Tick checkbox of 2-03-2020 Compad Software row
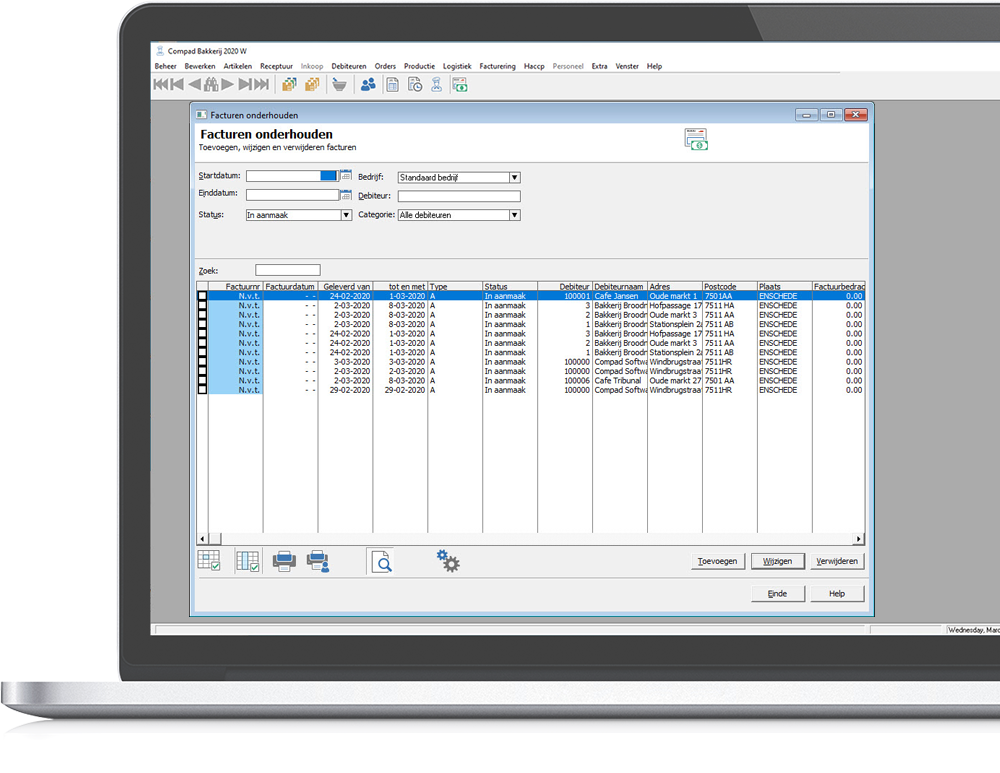The width and height of the screenshot is (1000, 773). point(202,371)
